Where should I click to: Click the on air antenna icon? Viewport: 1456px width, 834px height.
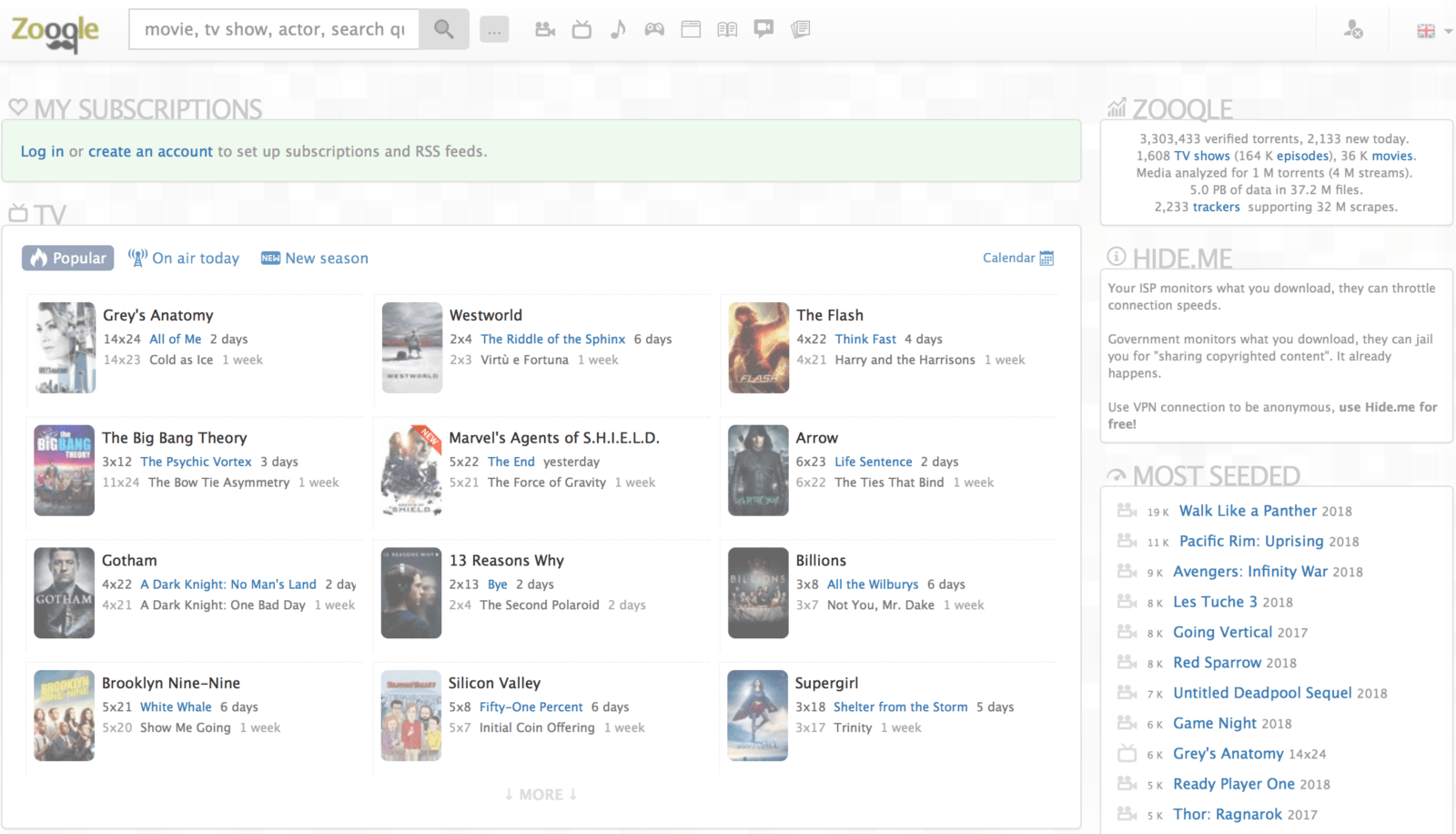coord(137,258)
